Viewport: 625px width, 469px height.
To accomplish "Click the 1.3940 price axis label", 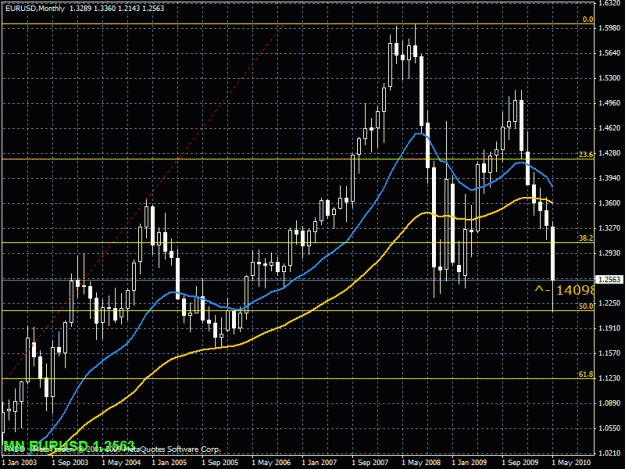I will tap(609, 178).
